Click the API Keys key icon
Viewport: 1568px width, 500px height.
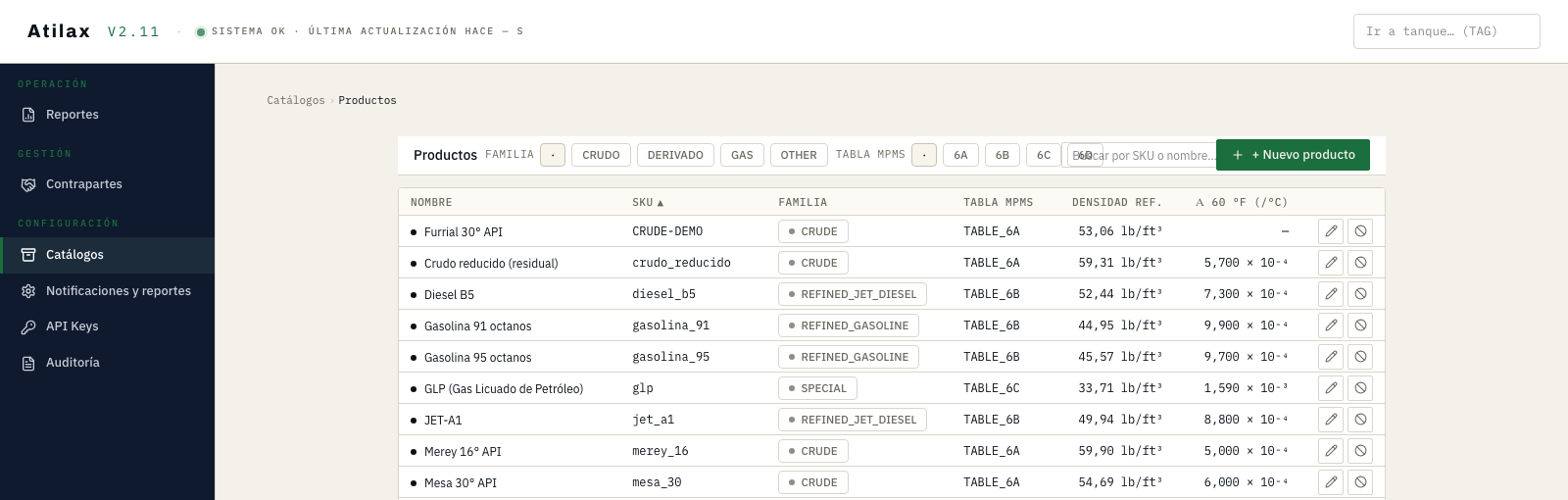pyautogui.click(x=28, y=326)
